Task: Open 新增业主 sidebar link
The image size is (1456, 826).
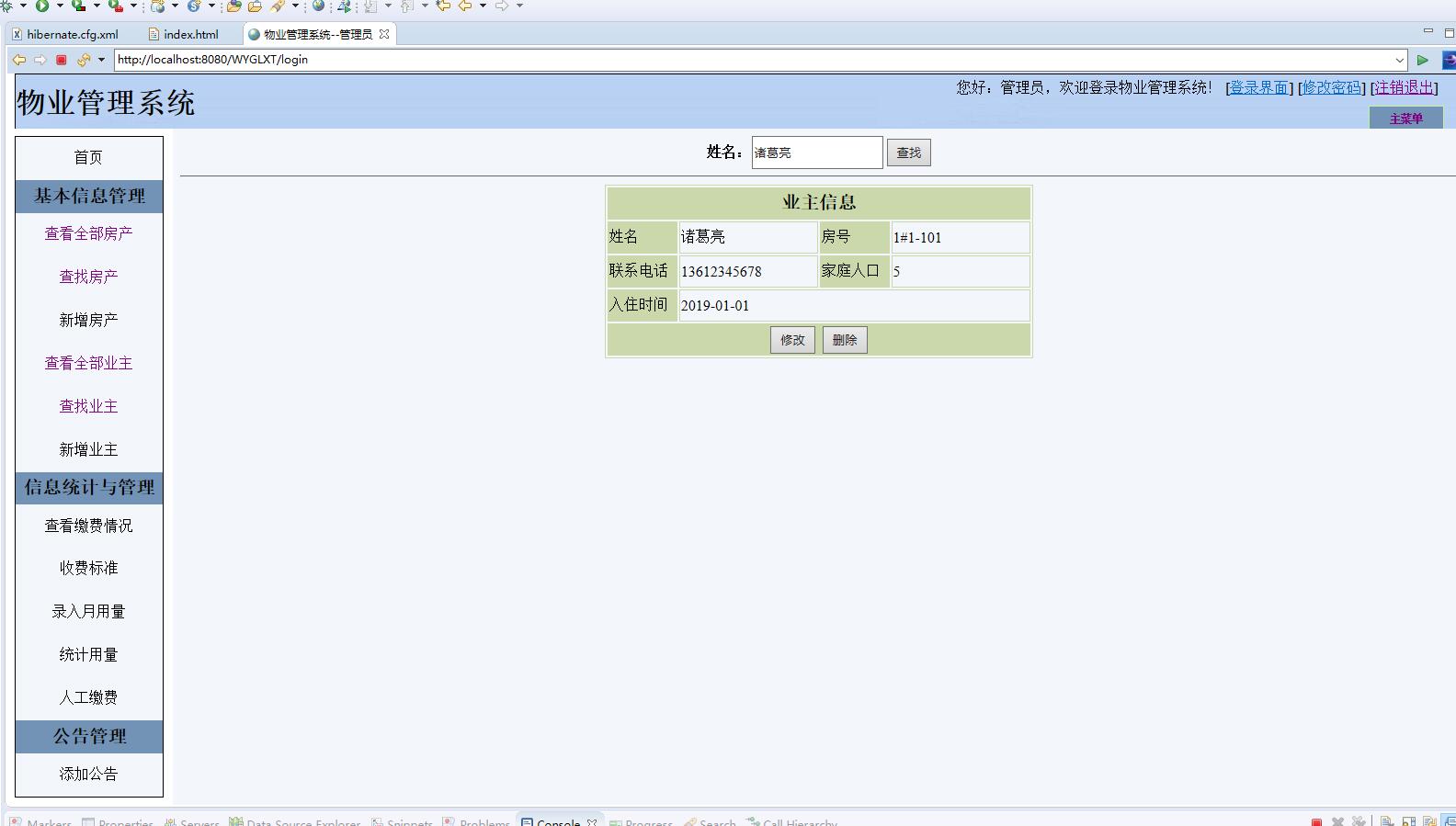Action: pyautogui.click(x=88, y=449)
